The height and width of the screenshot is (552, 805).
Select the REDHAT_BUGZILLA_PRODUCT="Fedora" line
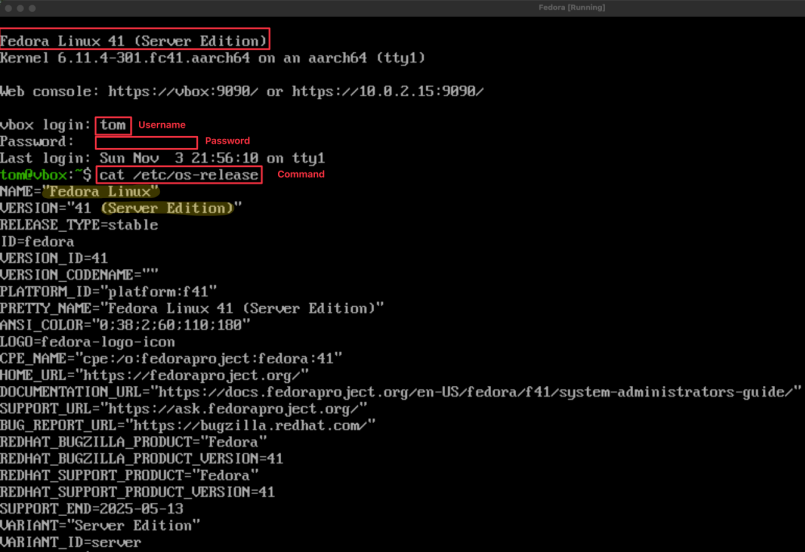(x=133, y=442)
